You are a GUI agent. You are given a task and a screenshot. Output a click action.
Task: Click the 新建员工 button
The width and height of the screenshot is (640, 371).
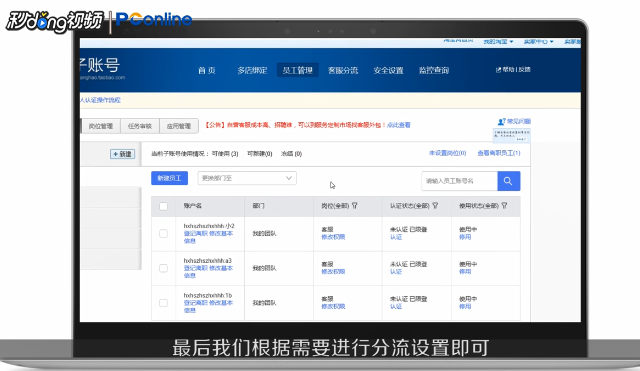coord(169,178)
